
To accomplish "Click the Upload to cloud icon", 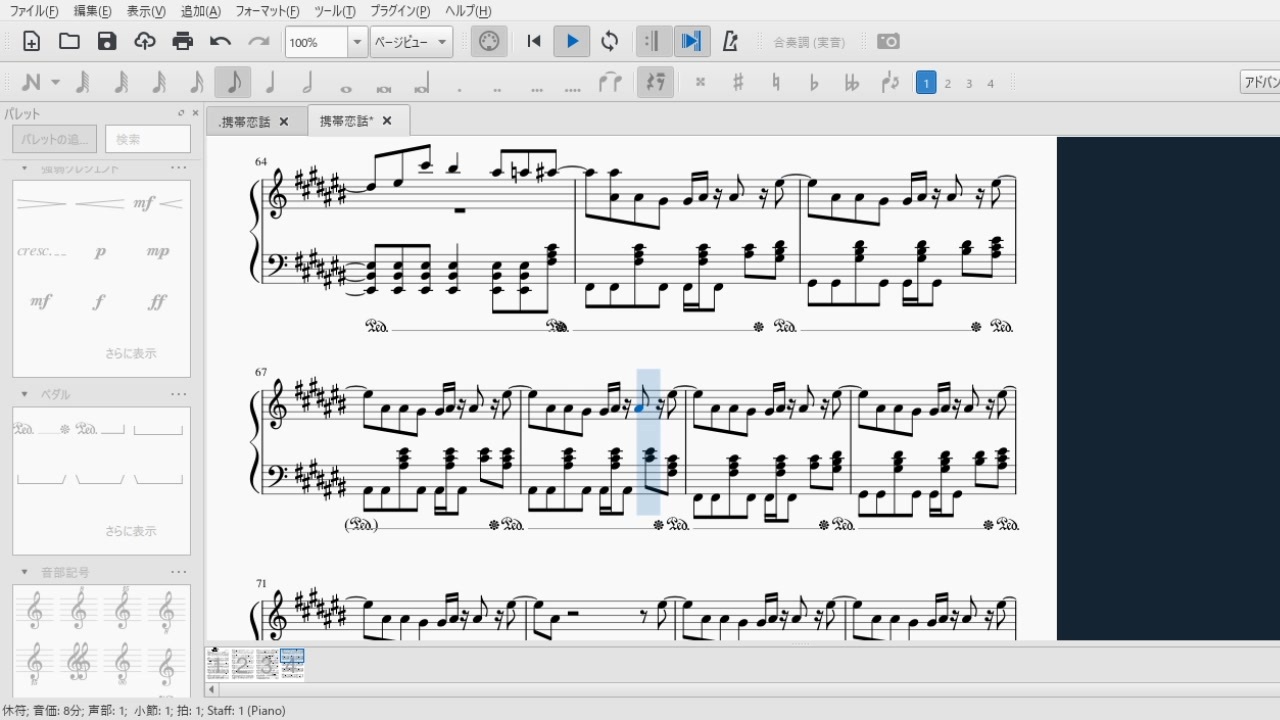I will [x=145, y=41].
